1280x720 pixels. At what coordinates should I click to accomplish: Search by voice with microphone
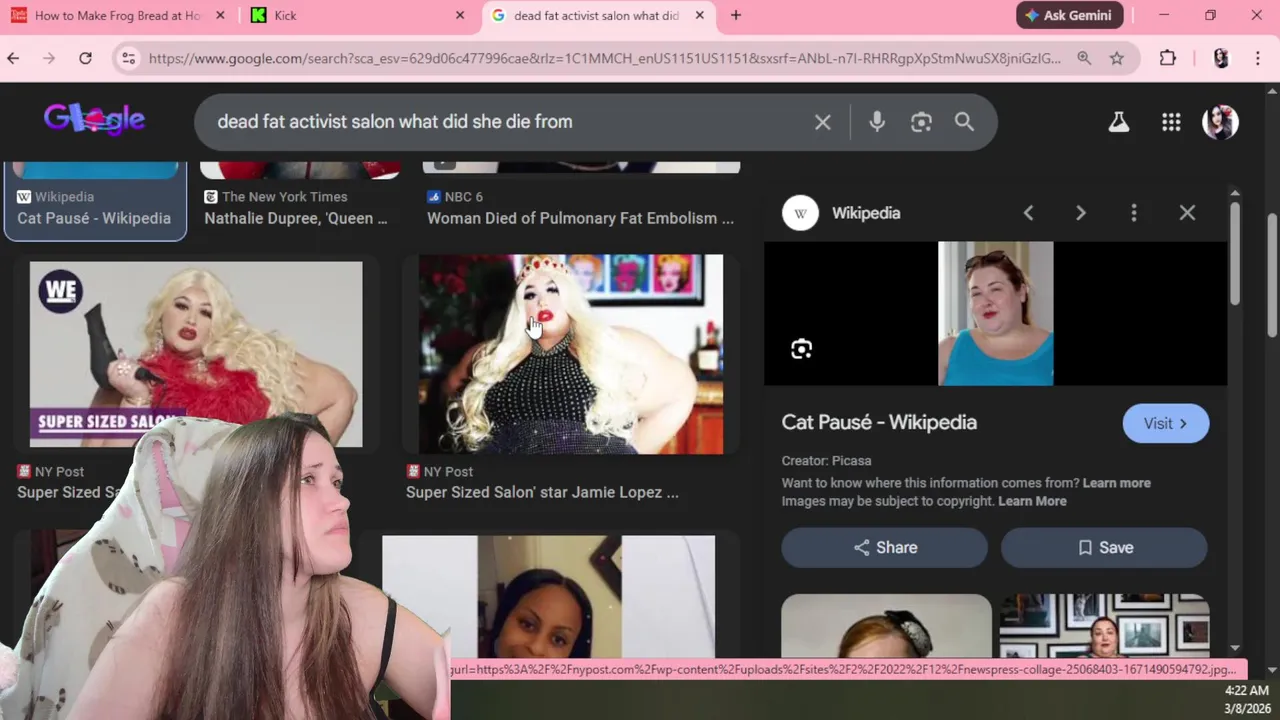[877, 122]
